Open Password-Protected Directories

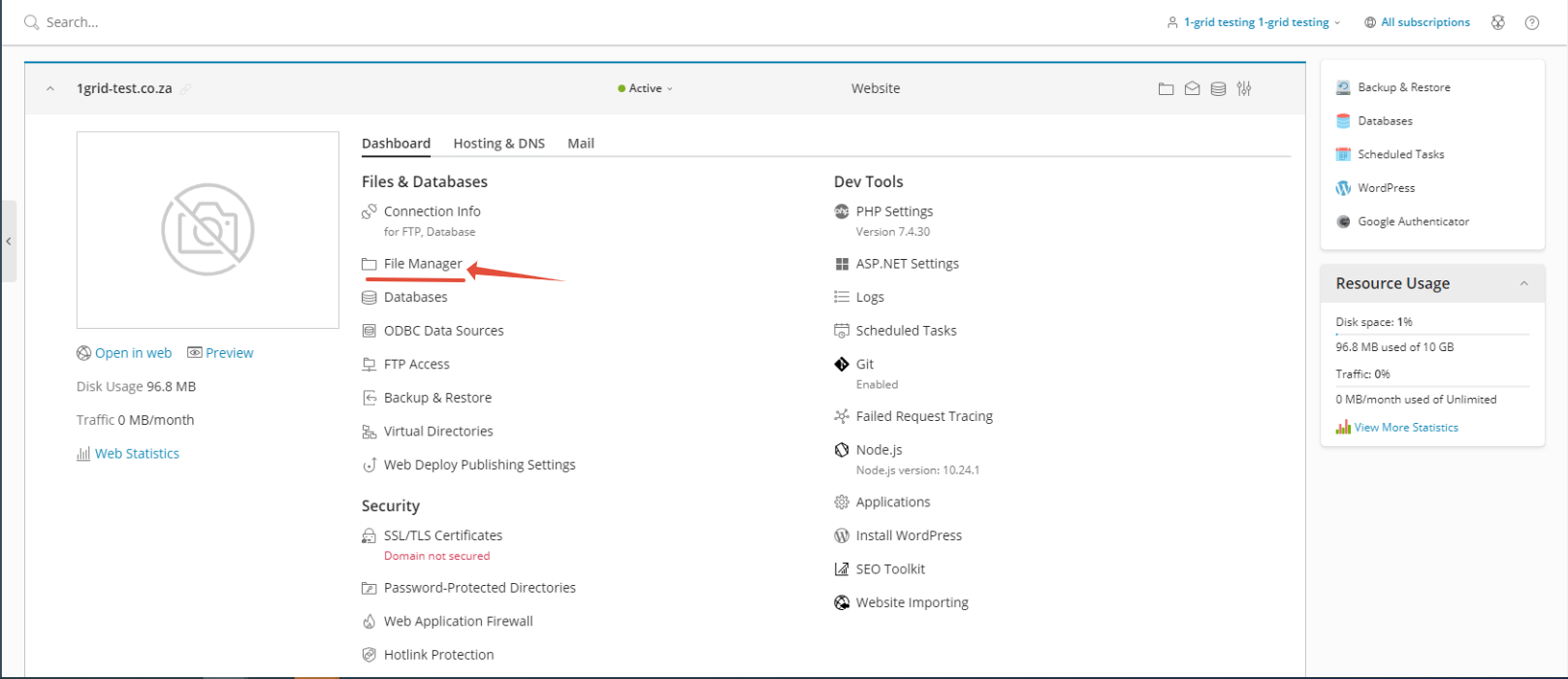tap(480, 588)
